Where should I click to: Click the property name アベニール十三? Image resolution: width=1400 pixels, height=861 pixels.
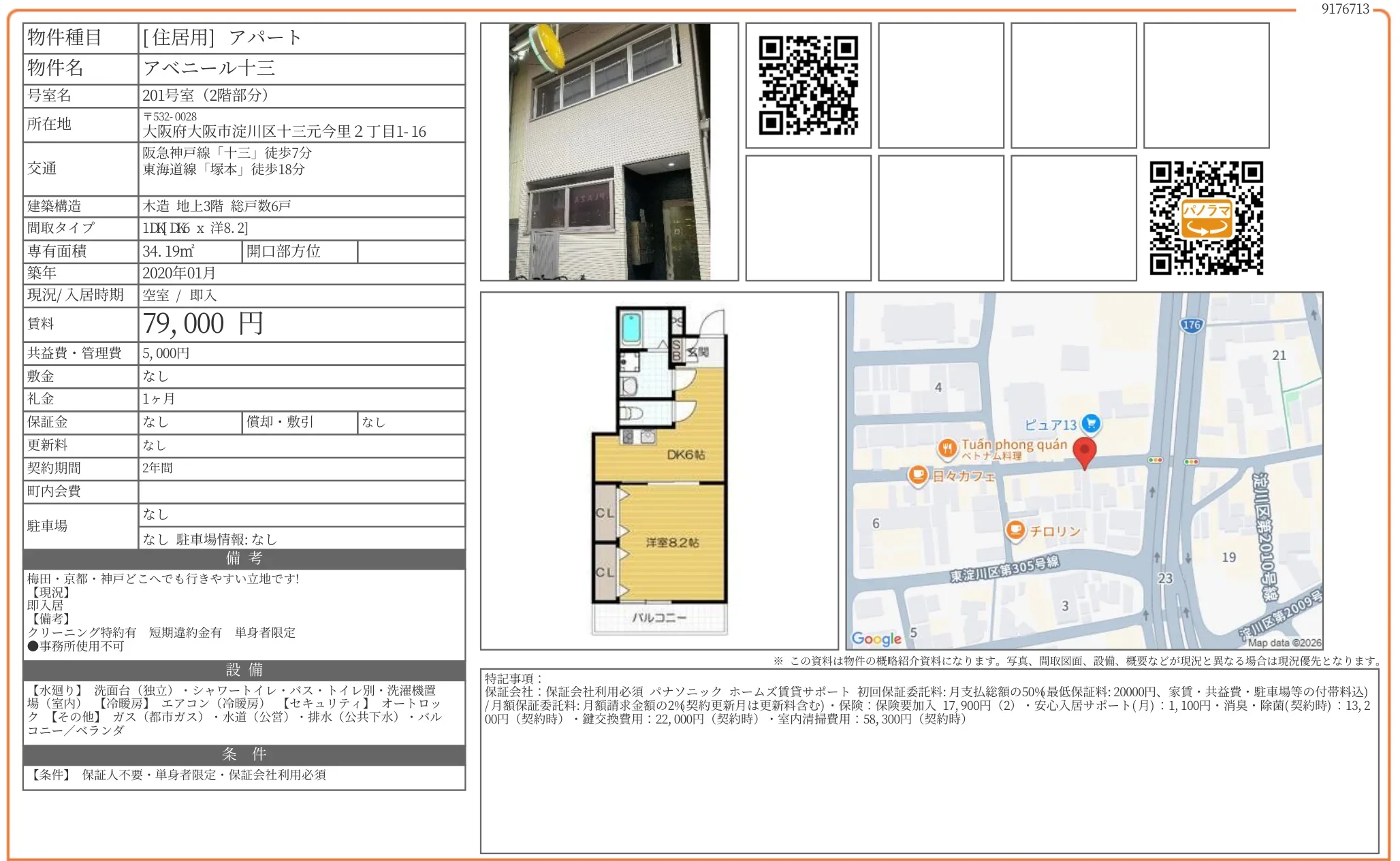pos(209,68)
